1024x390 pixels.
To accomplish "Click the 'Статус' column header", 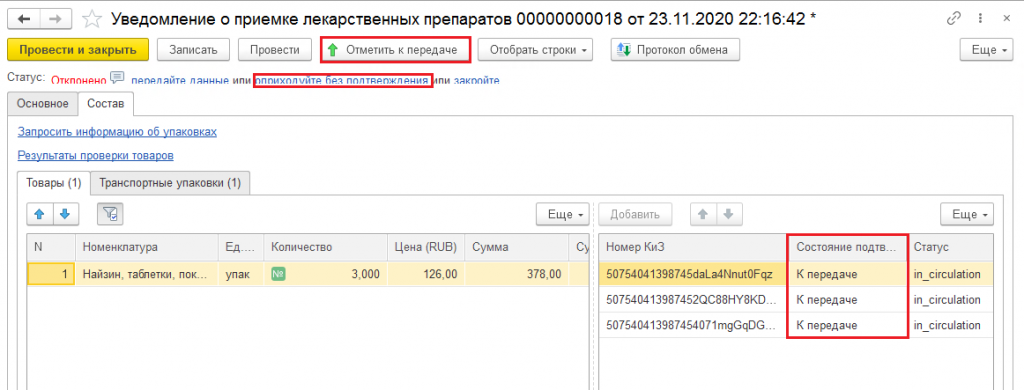I will pyautogui.click(x=950, y=247).
